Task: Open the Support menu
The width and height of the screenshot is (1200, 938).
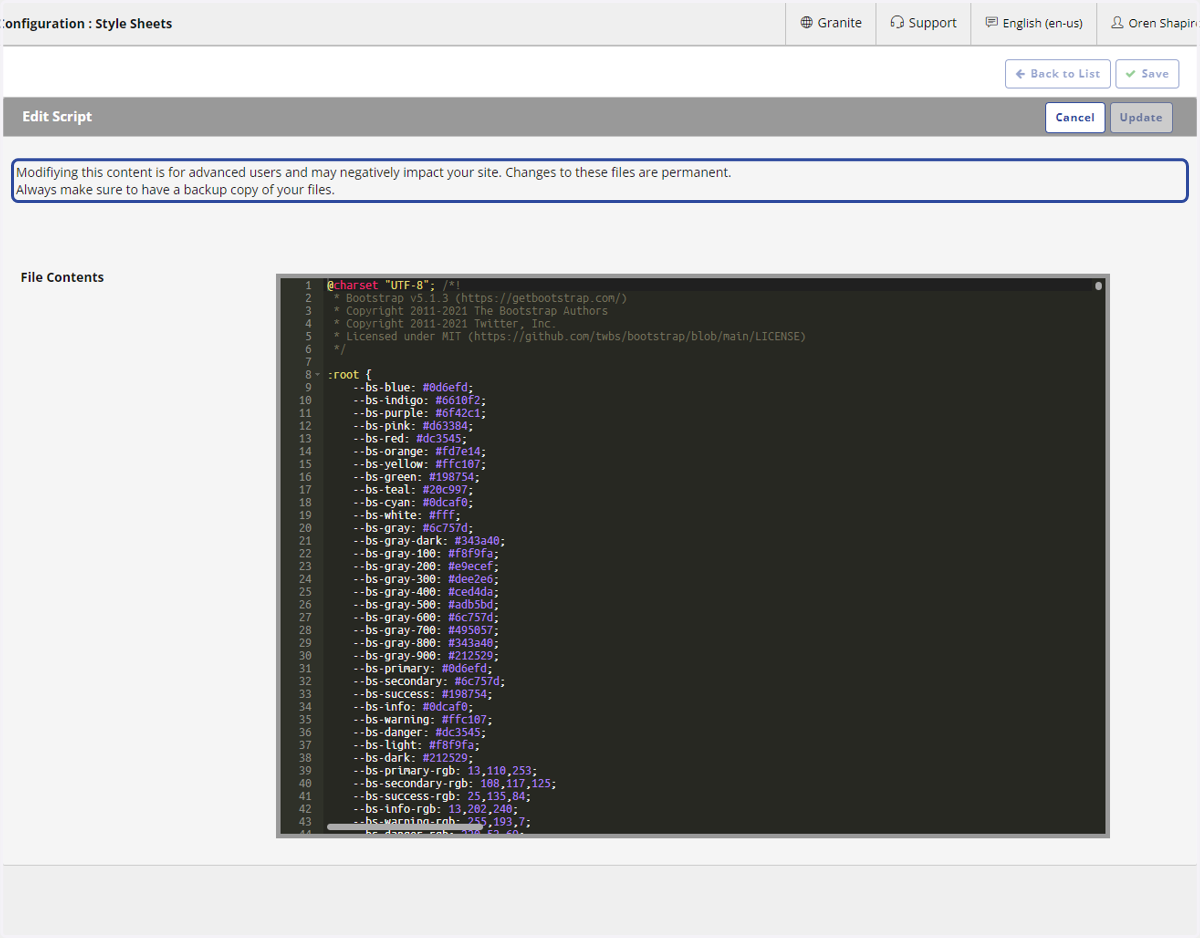Action: click(923, 23)
